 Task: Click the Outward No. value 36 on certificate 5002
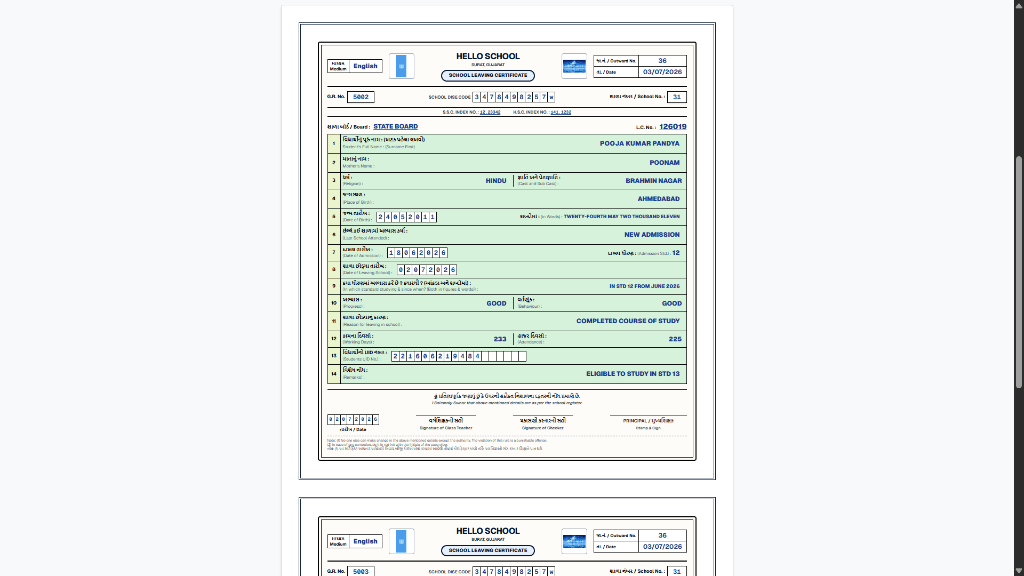662,61
